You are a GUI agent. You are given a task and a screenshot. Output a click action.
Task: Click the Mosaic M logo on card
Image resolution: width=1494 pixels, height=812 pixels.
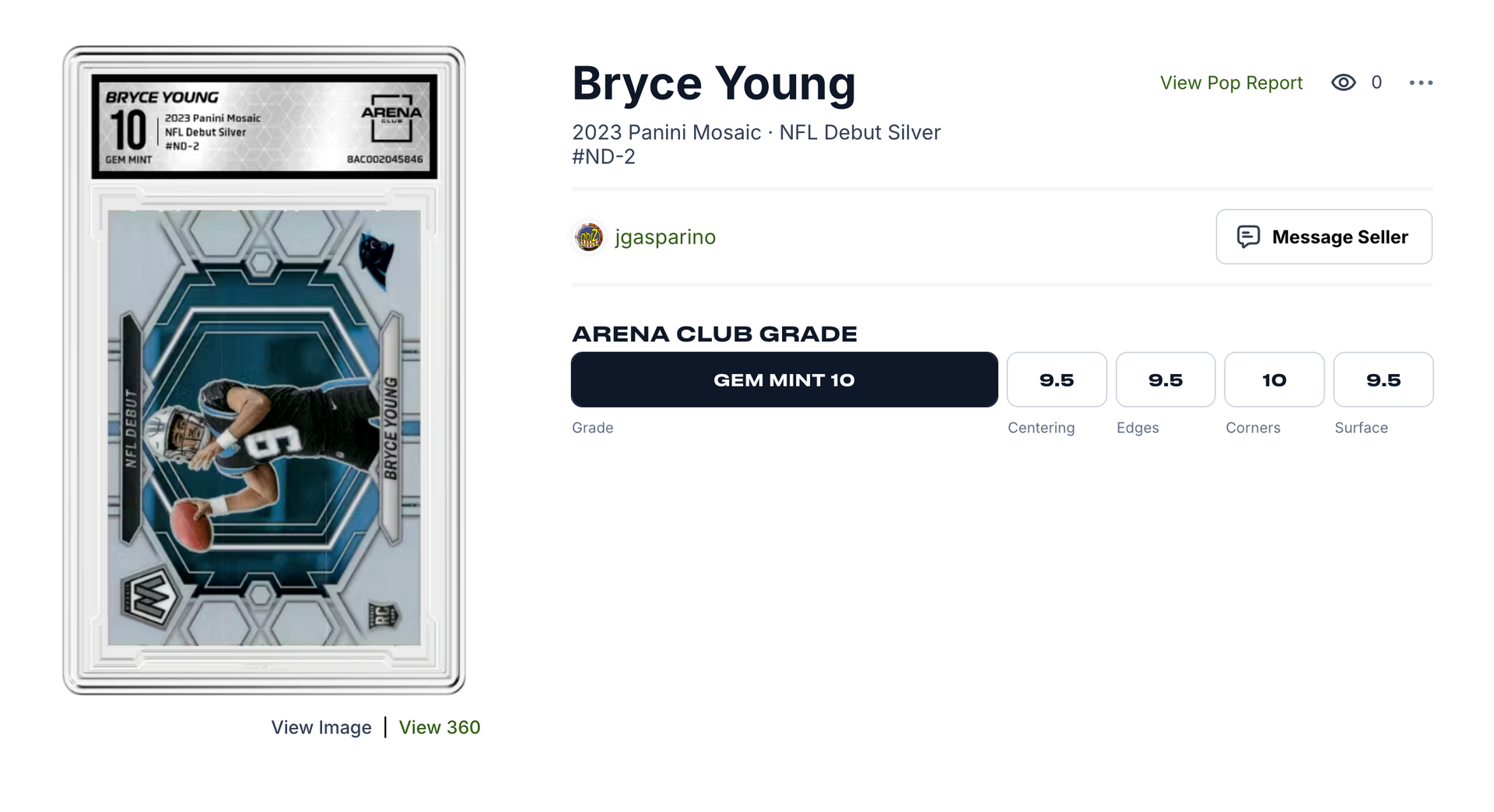pyautogui.click(x=150, y=597)
